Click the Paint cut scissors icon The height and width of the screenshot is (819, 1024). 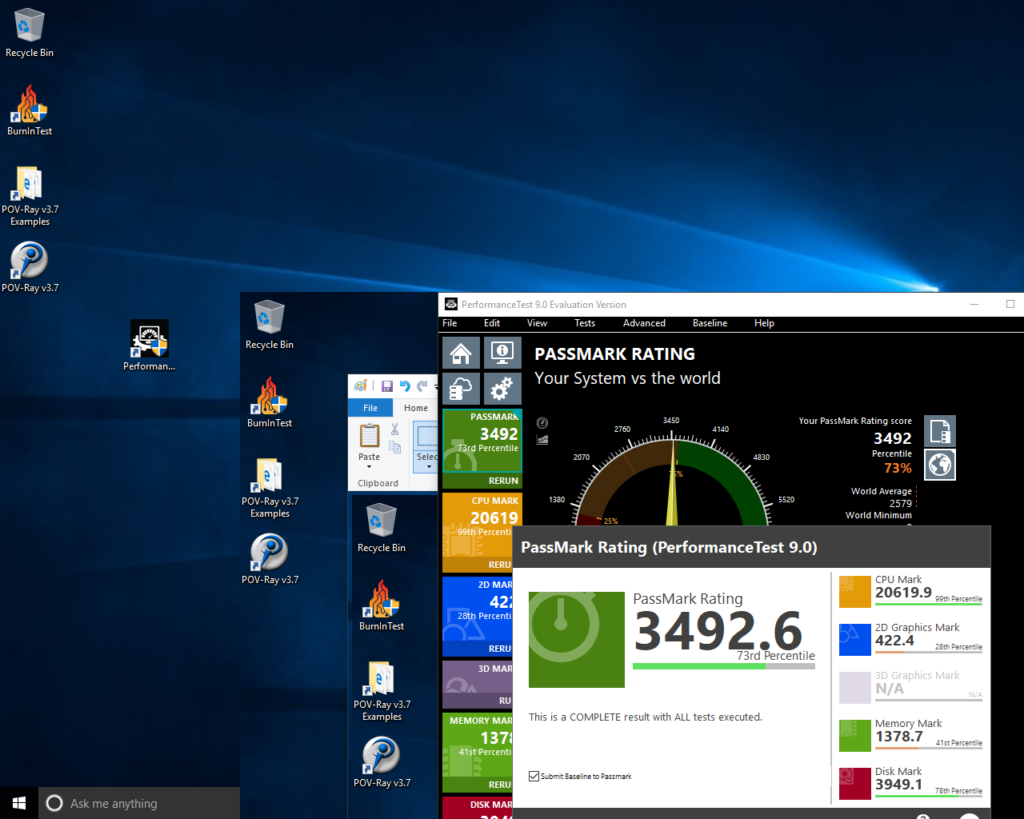[x=394, y=429]
